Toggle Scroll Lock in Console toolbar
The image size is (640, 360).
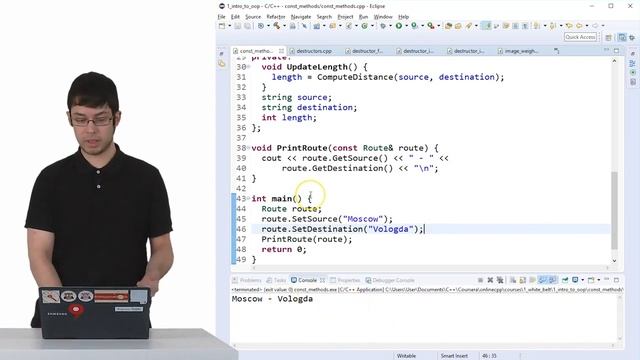(522, 280)
